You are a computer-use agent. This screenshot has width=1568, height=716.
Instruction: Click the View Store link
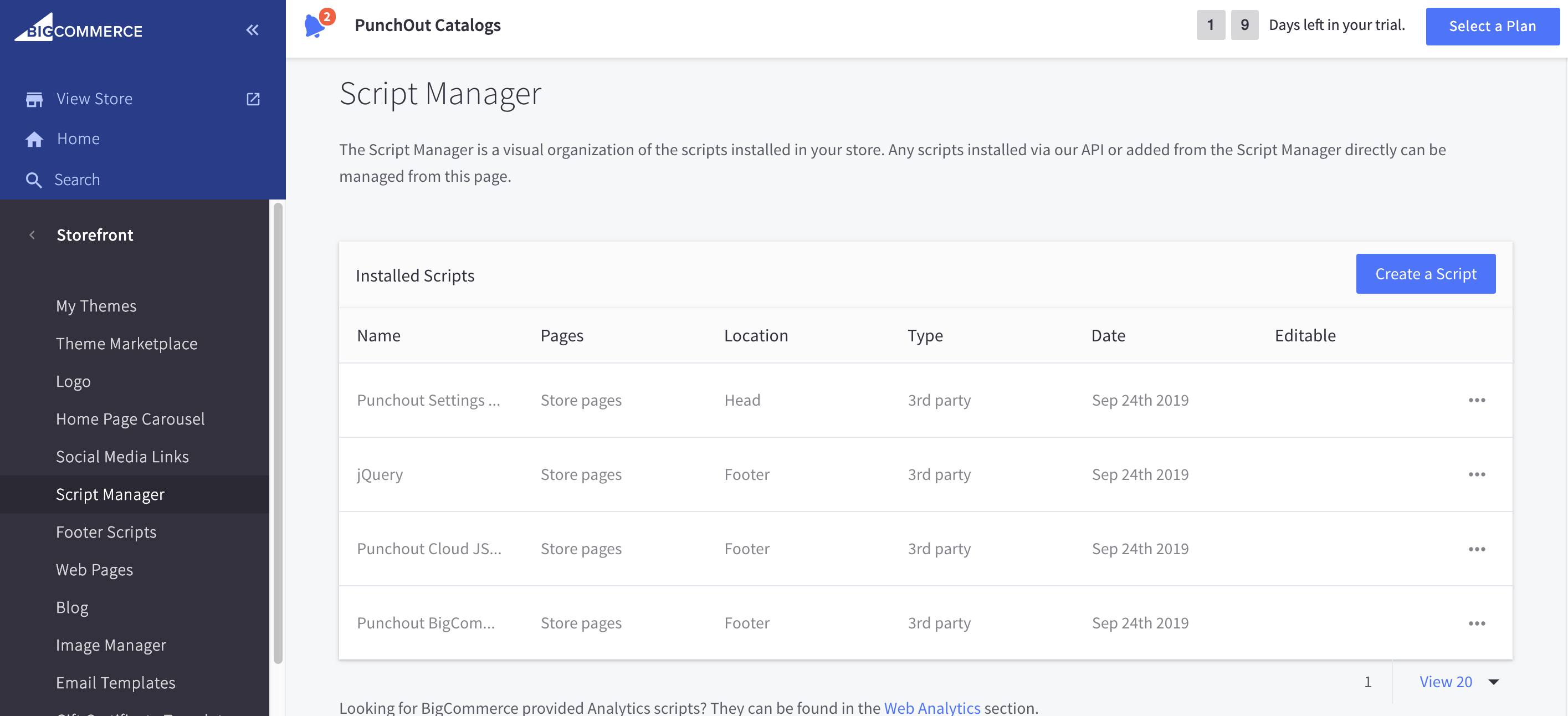click(x=94, y=99)
